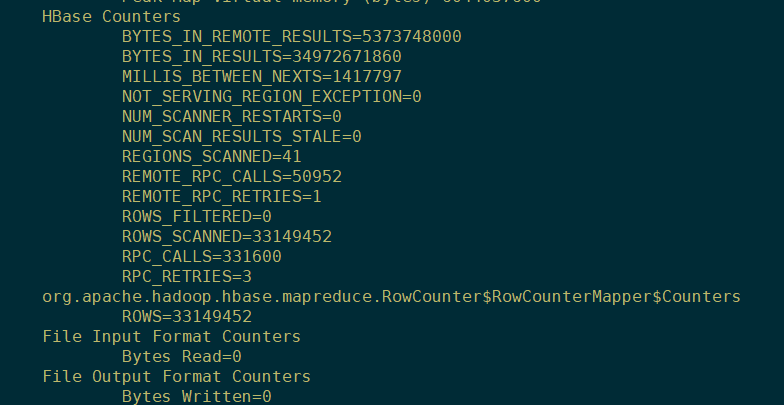This screenshot has width=784, height=405.
Task: Click the Bytes Written=0 line
Action: 196,396
